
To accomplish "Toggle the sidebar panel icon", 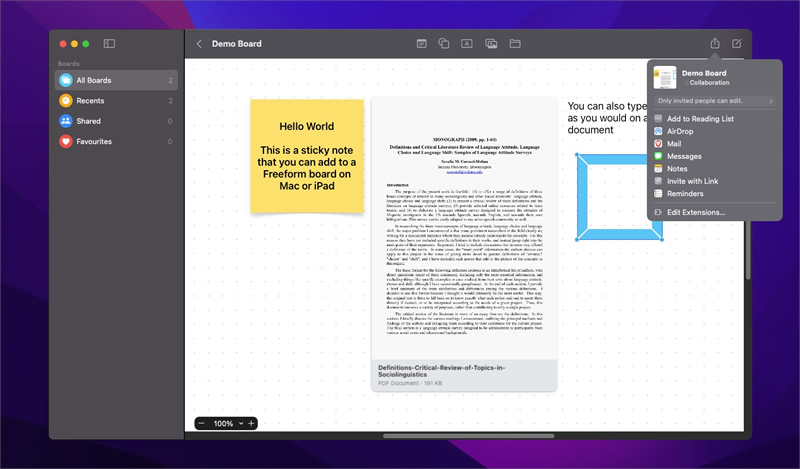I will pyautogui.click(x=109, y=44).
